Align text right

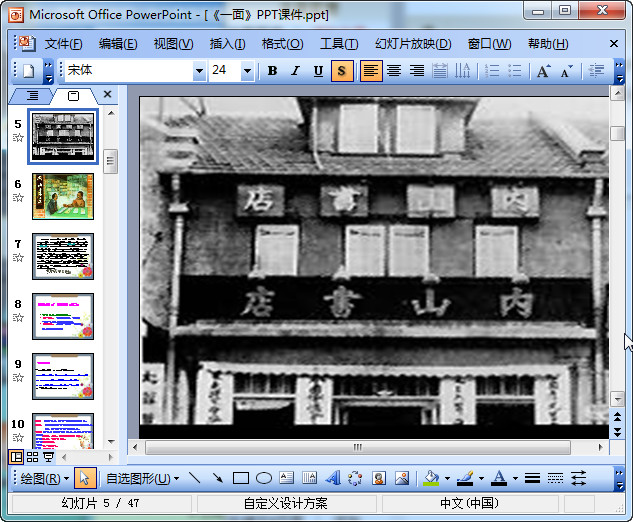417,71
